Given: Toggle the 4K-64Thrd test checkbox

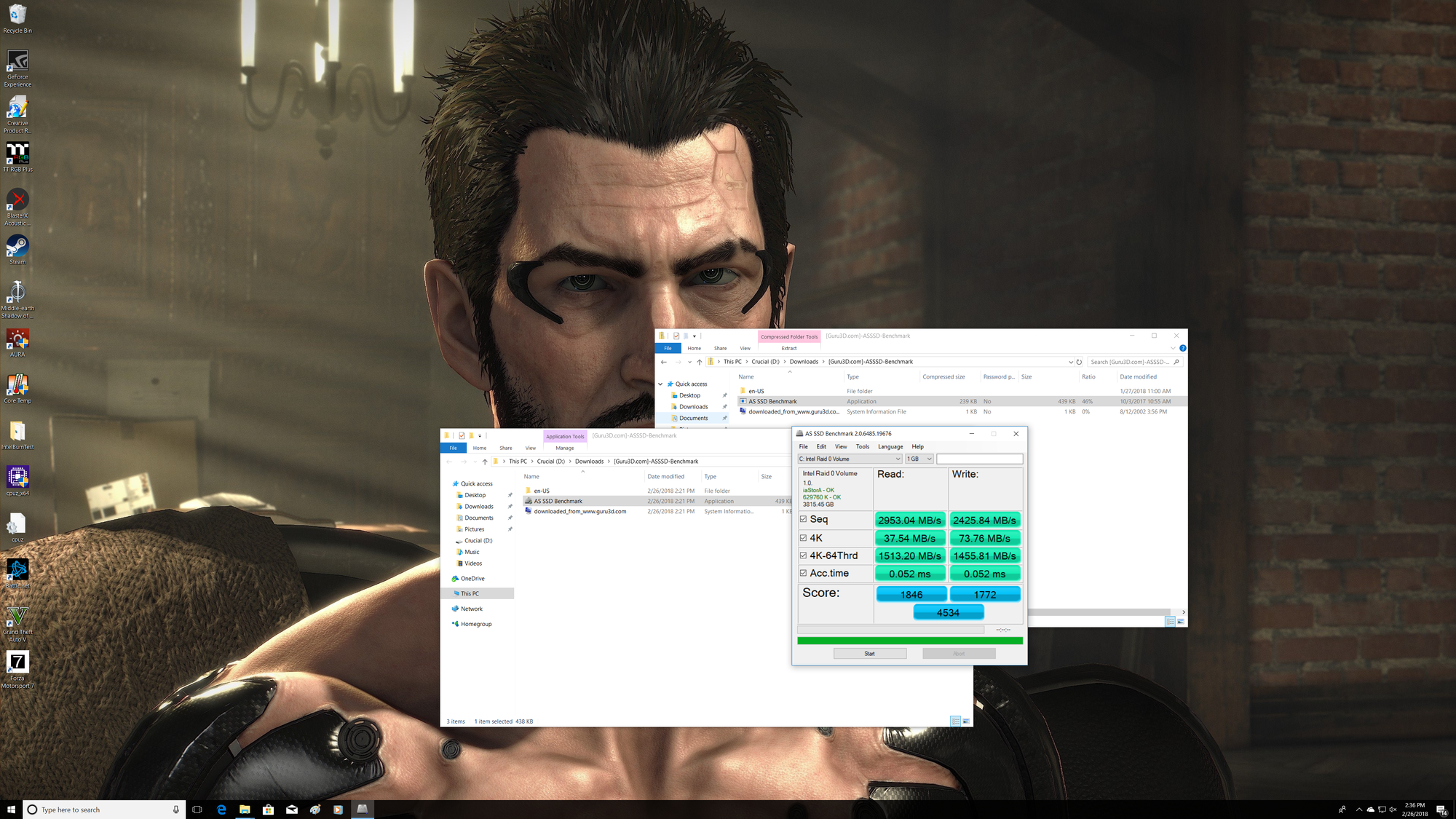Looking at the screenshot, I should 804,555.
